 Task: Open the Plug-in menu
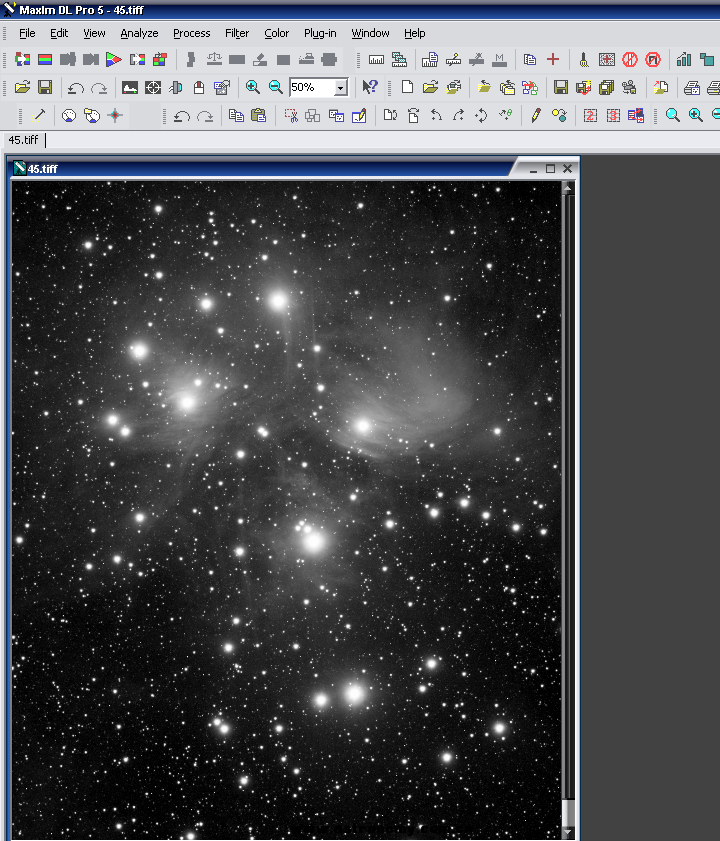320,33
